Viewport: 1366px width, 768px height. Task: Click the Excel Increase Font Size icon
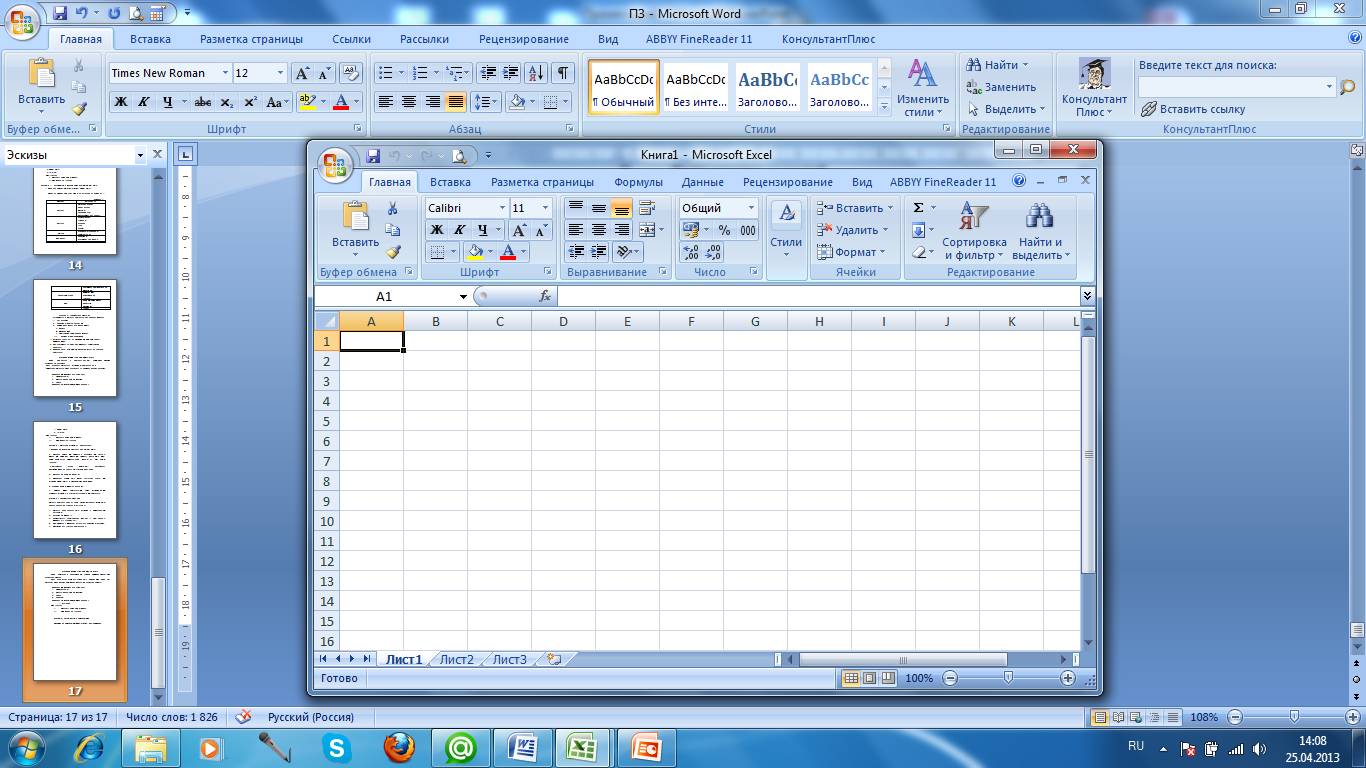pos(520,230)
